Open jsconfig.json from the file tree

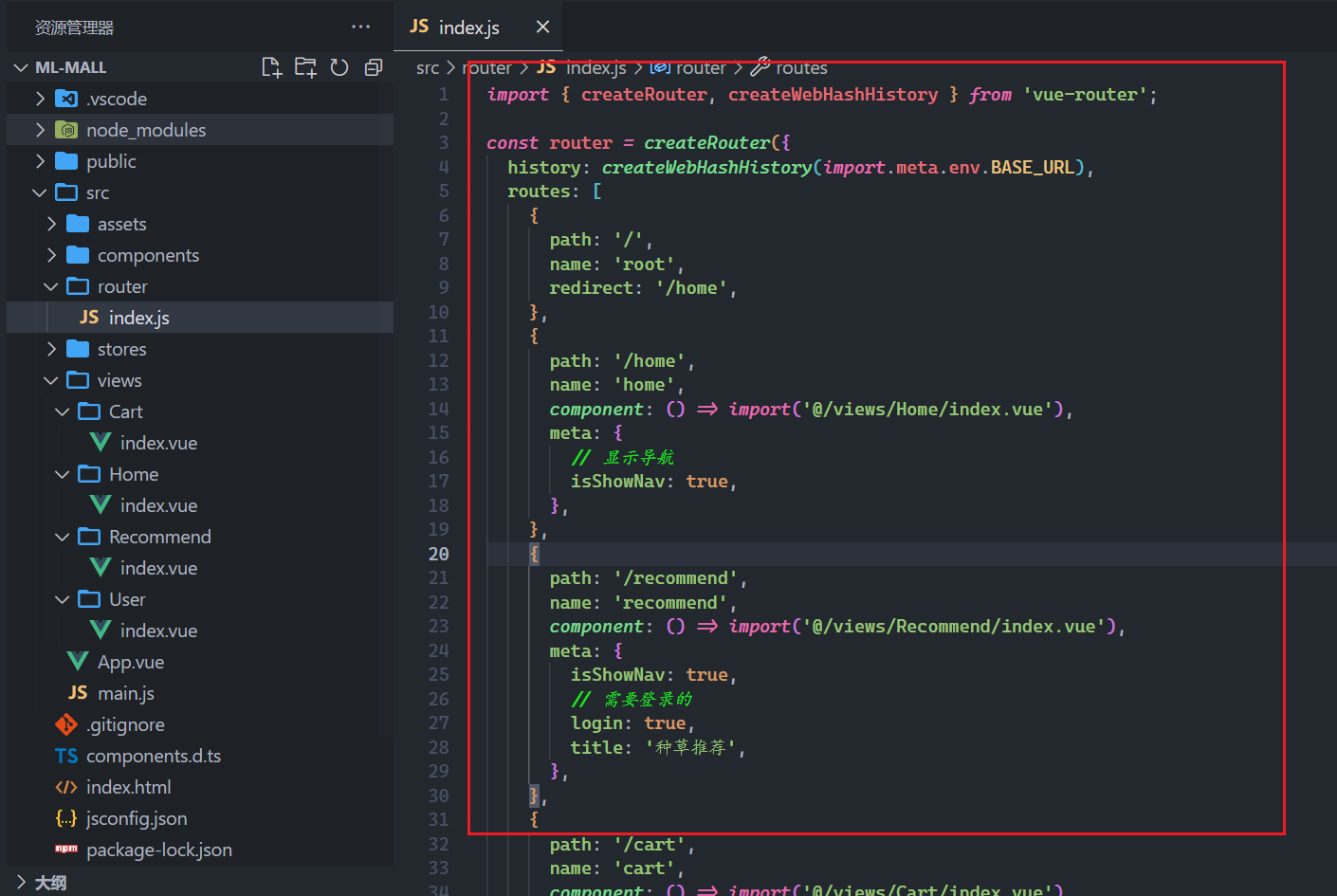[x=137, y=818]
